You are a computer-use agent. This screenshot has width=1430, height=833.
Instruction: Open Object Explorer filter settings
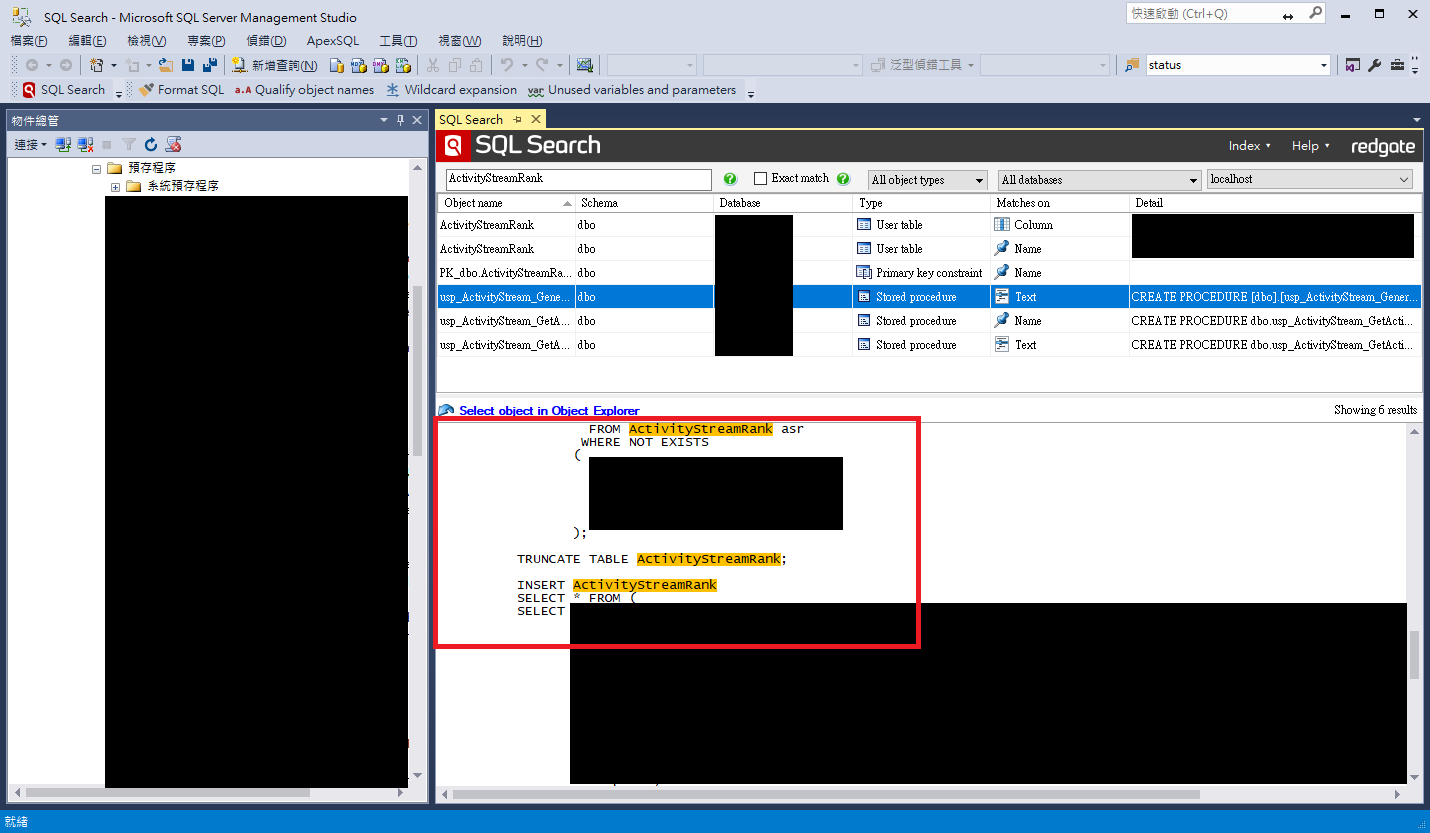(x=128, y=143)
